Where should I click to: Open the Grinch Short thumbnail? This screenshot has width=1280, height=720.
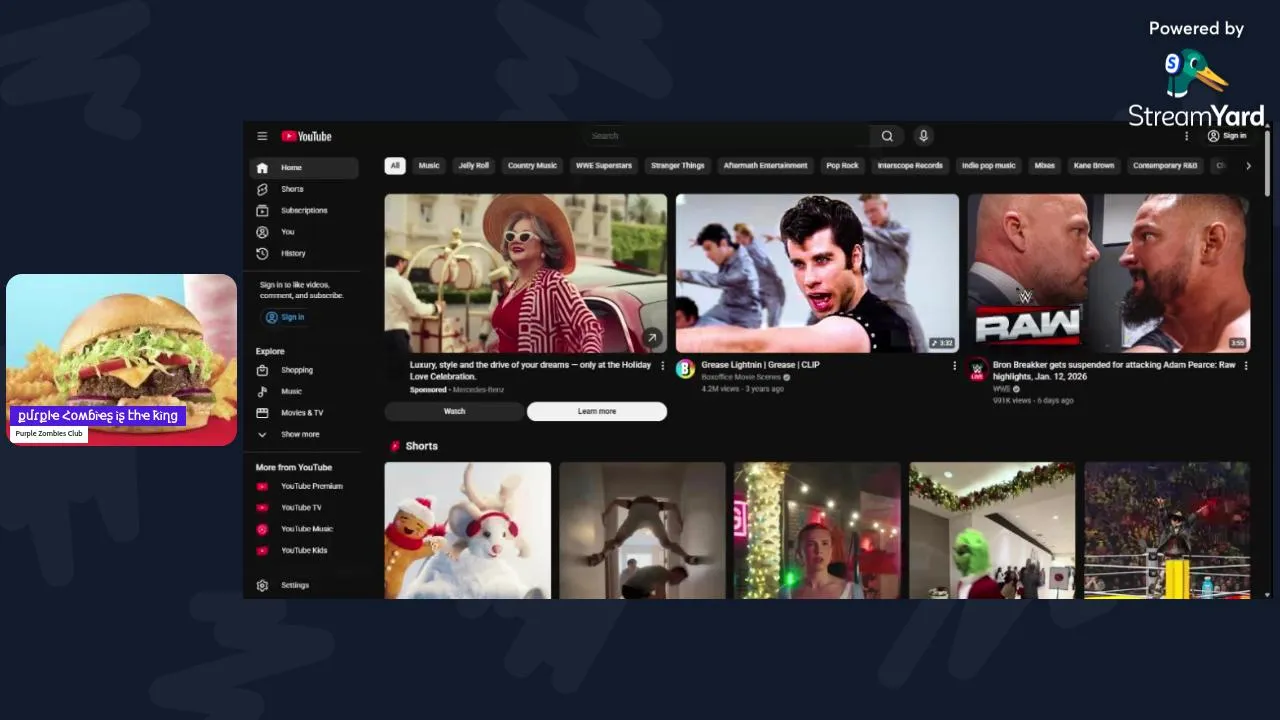pos(992,530)
